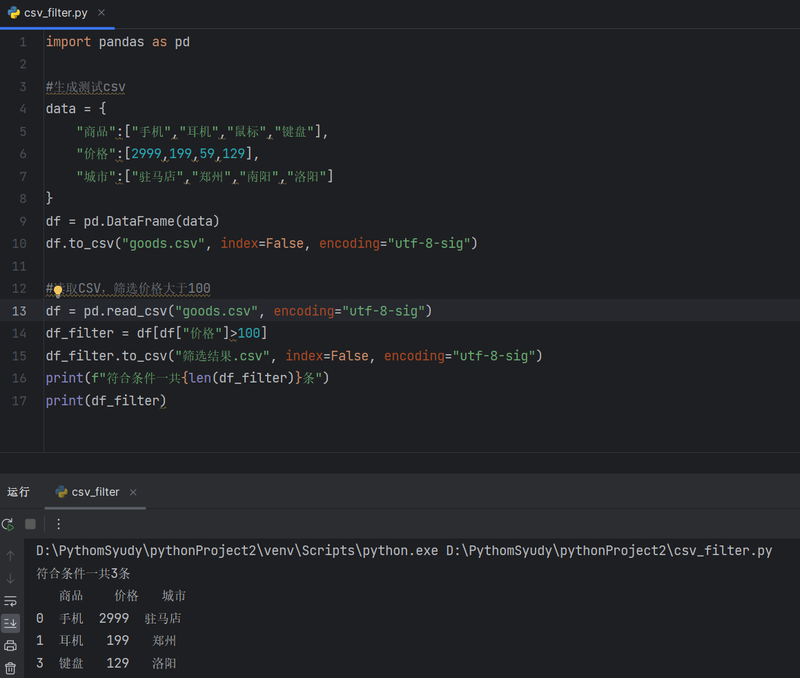Click the python icon on csv_filter.py tab
The width and height of the screenshot is (800, 678).
(x=14, y=13)
